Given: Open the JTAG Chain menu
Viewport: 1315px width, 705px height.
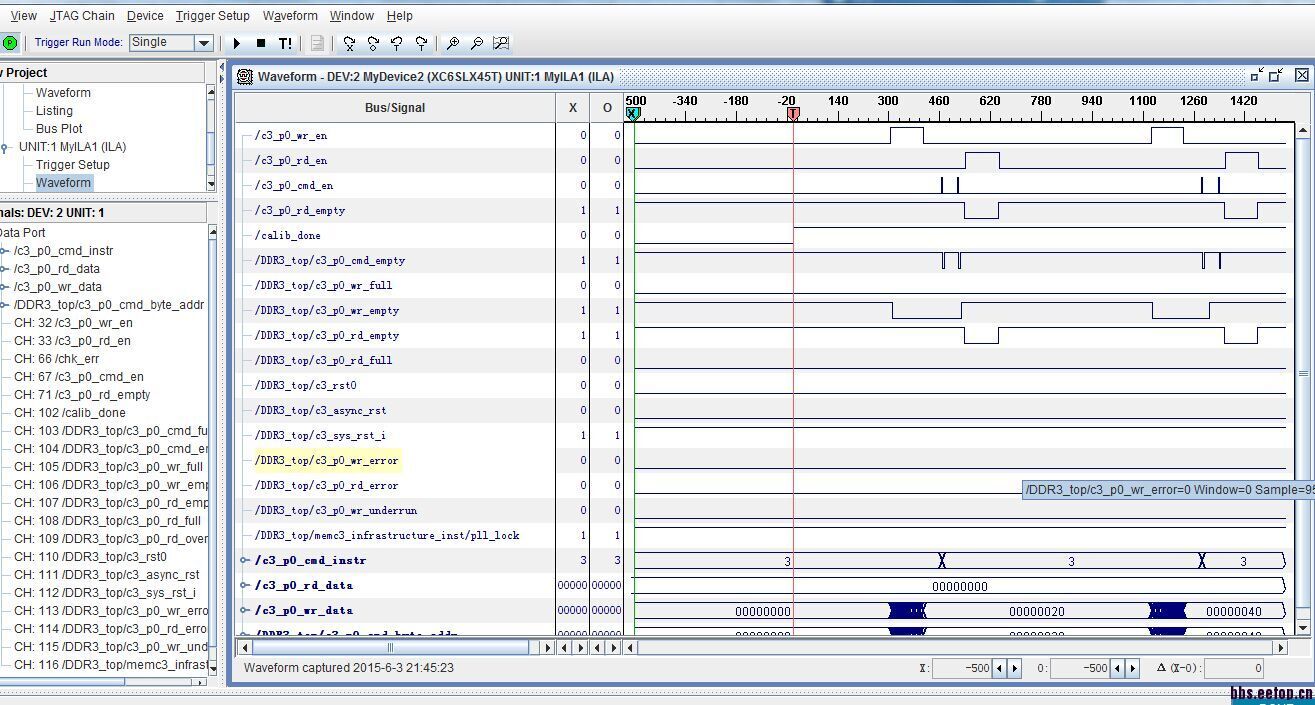Looking at the screenshot, I should [x=82, y=16].
